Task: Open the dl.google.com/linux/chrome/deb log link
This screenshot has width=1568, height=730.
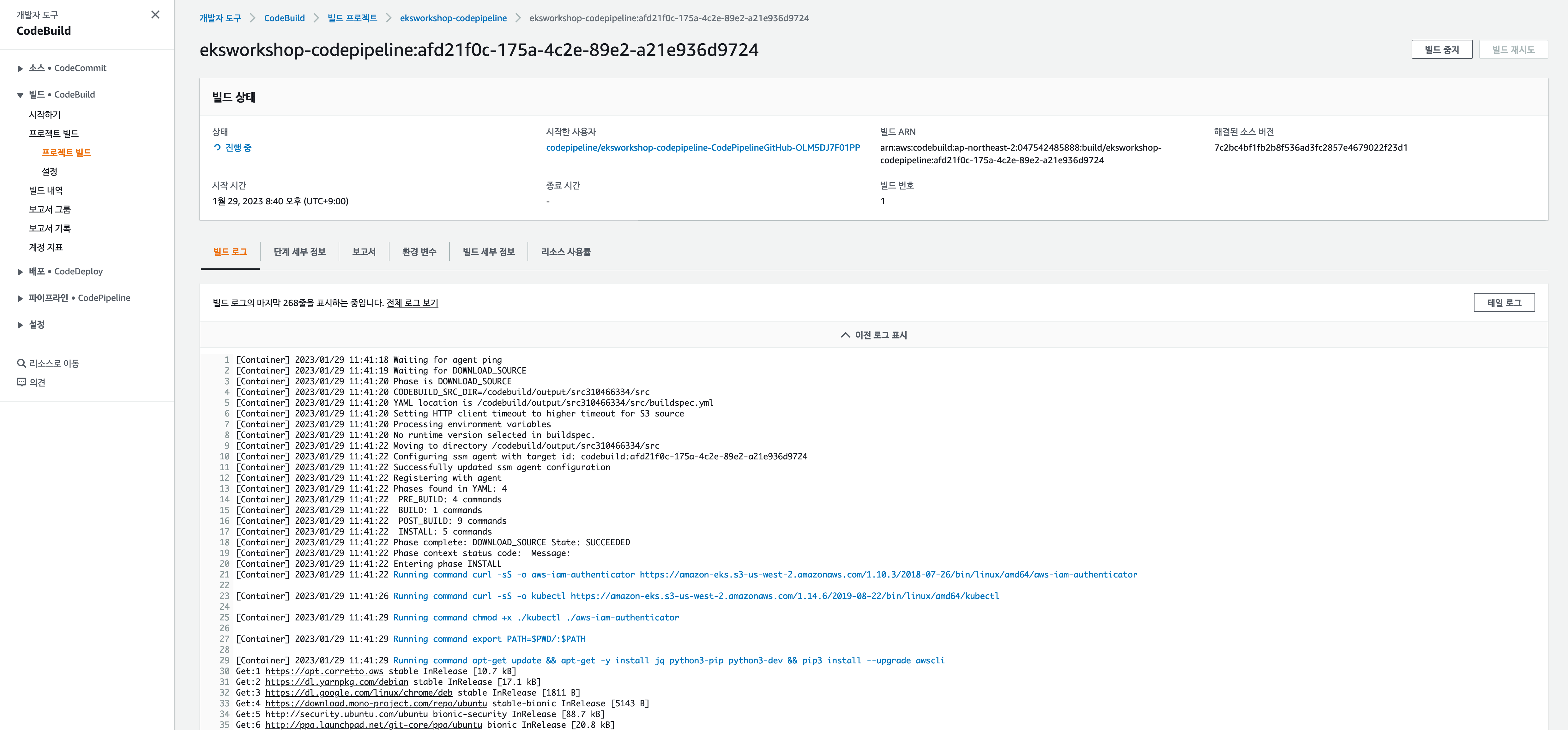Action: pos(359,693)
